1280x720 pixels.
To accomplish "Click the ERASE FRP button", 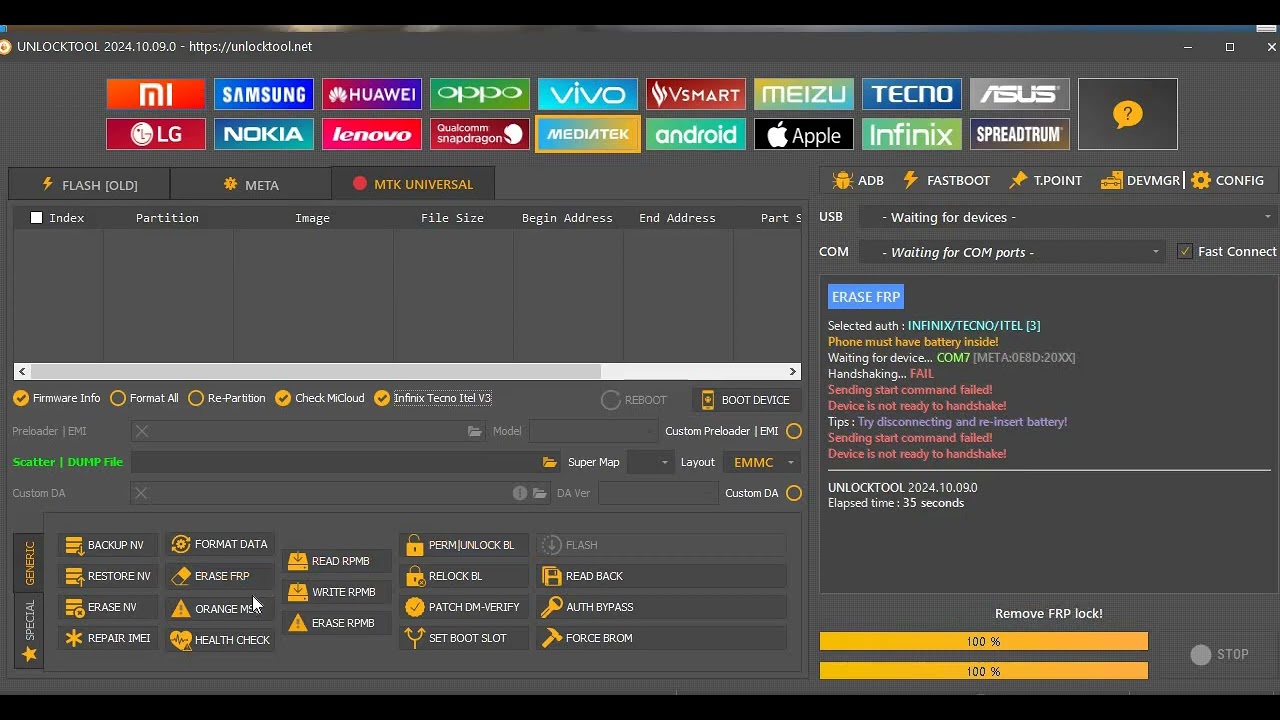I will (220, 576).
